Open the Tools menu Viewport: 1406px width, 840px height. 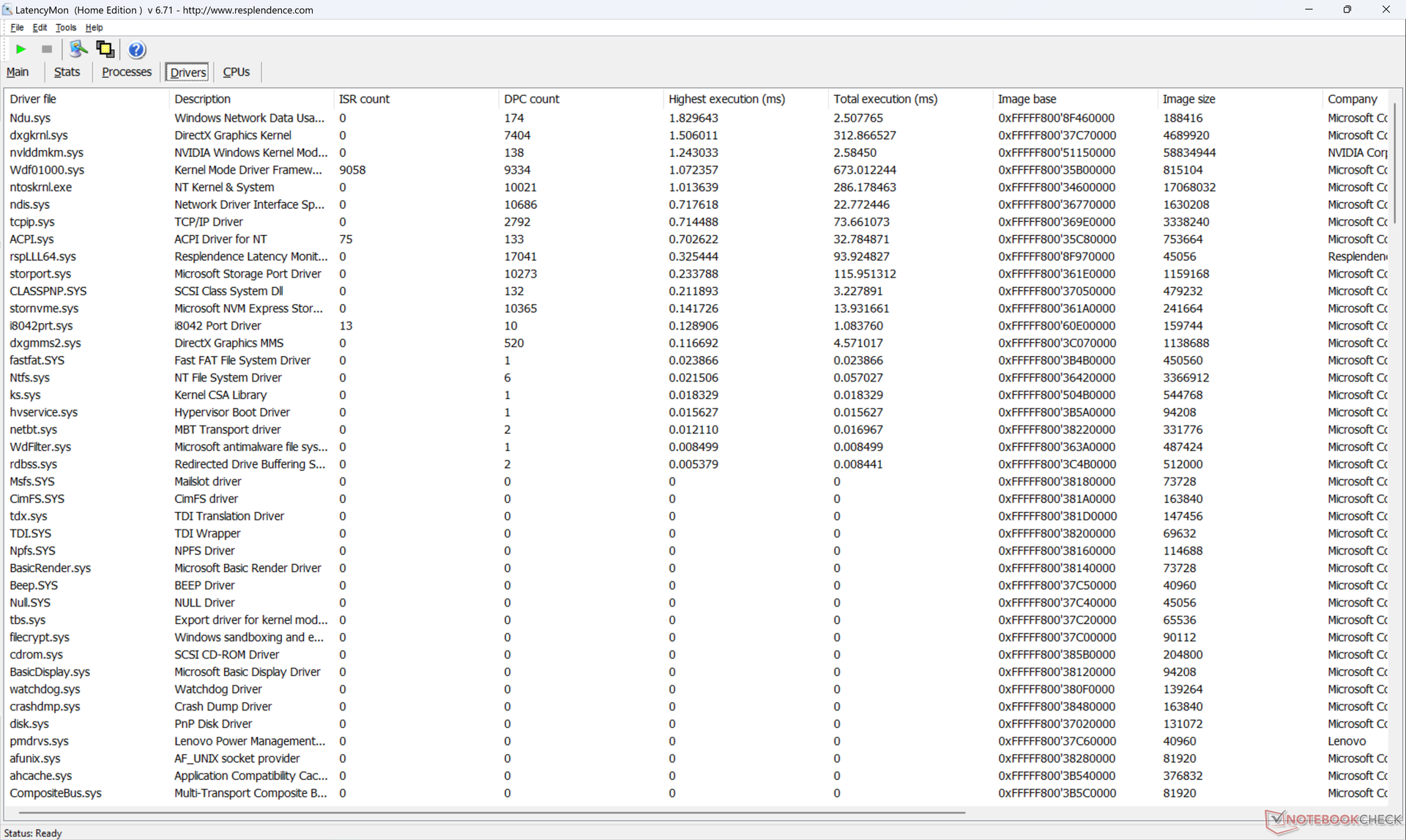tap(65, 27)
